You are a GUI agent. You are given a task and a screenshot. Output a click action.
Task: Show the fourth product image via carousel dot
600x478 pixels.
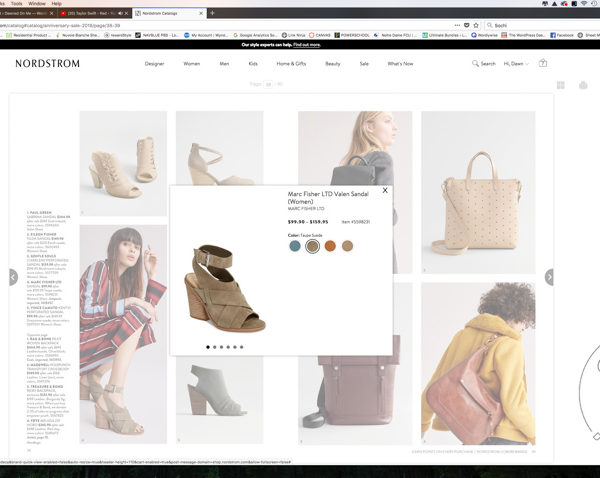[x=228, y=347]
